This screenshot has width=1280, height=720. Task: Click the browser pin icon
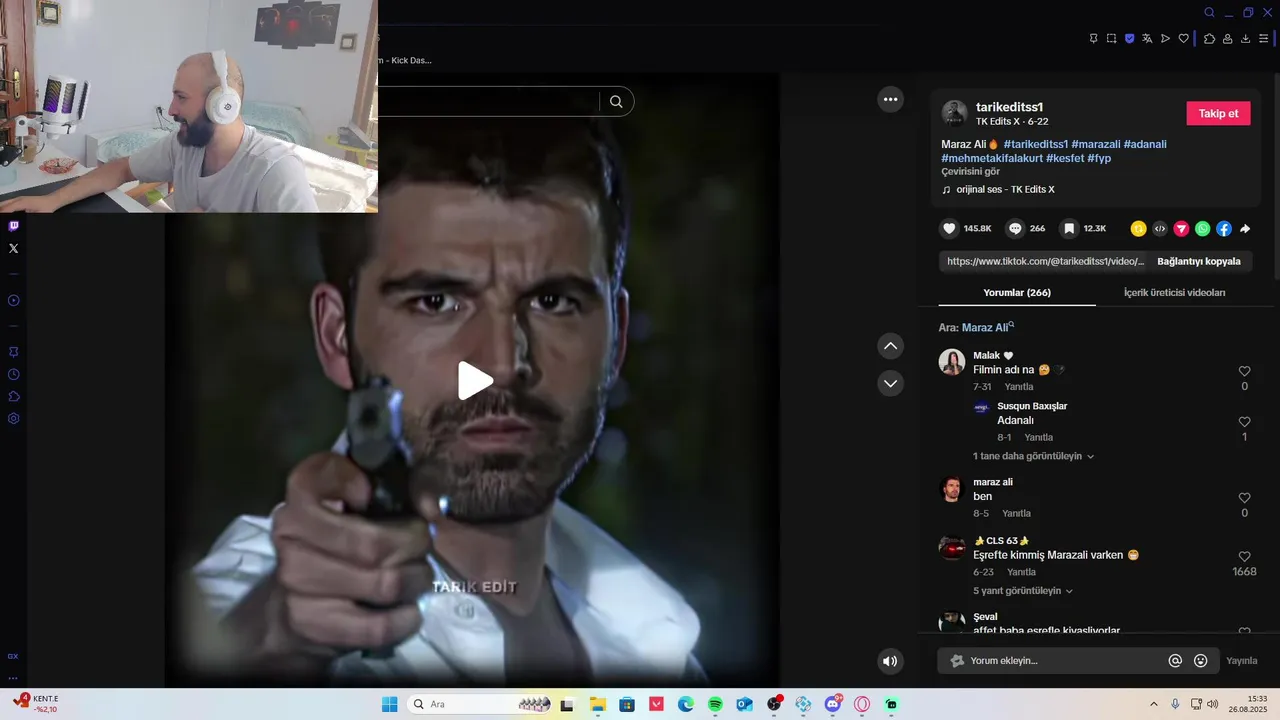1093,39
